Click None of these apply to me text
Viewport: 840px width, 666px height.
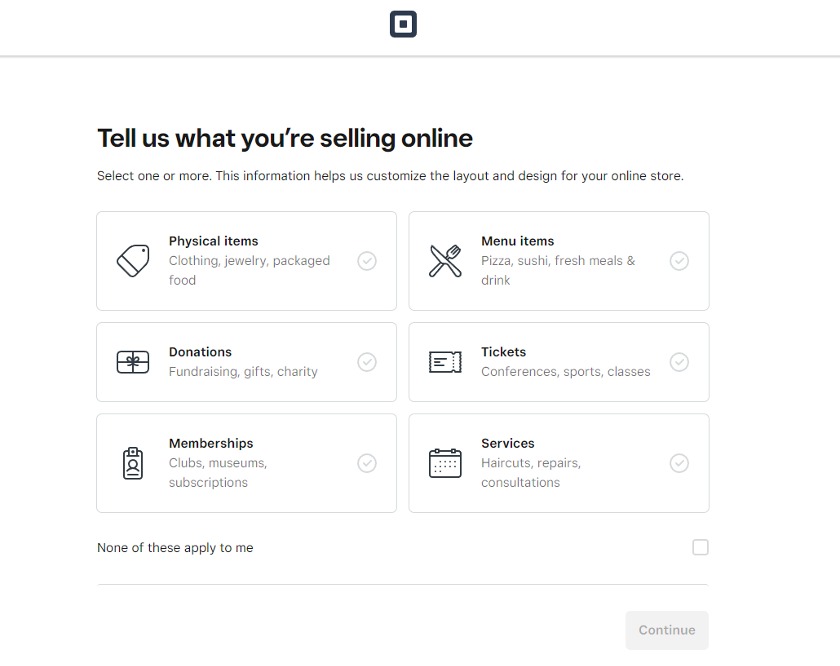[175, 548]
